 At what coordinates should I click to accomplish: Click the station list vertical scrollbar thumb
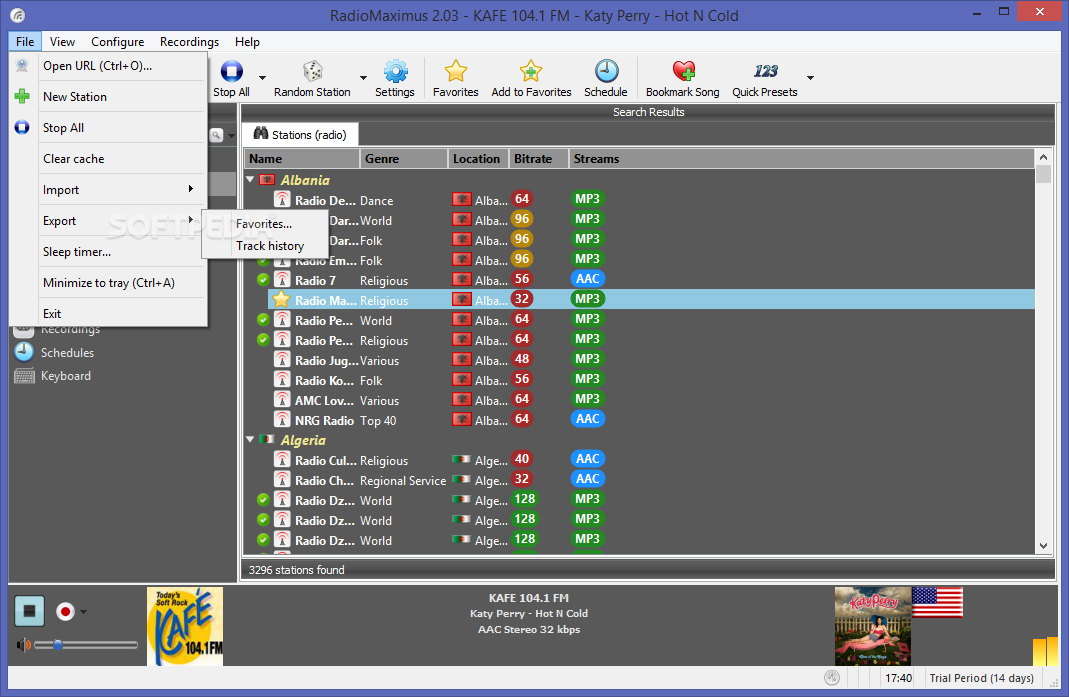(x=1043, y=173)
